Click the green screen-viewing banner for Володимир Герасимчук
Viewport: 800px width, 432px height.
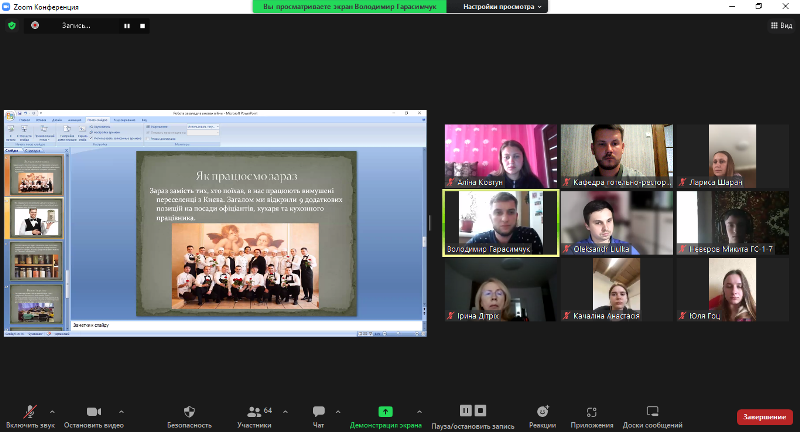coord(349,7)
